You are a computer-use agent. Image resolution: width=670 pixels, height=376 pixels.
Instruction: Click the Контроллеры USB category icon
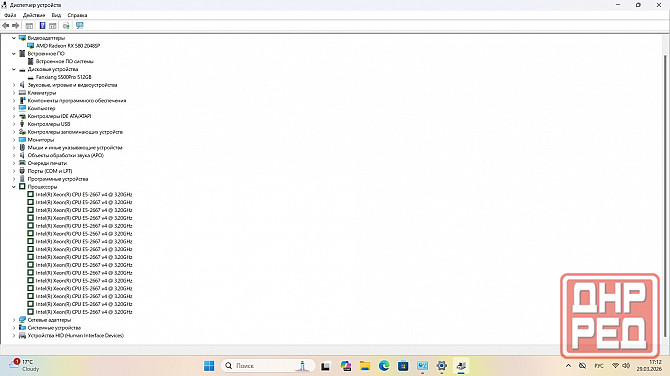pos(22,124)
